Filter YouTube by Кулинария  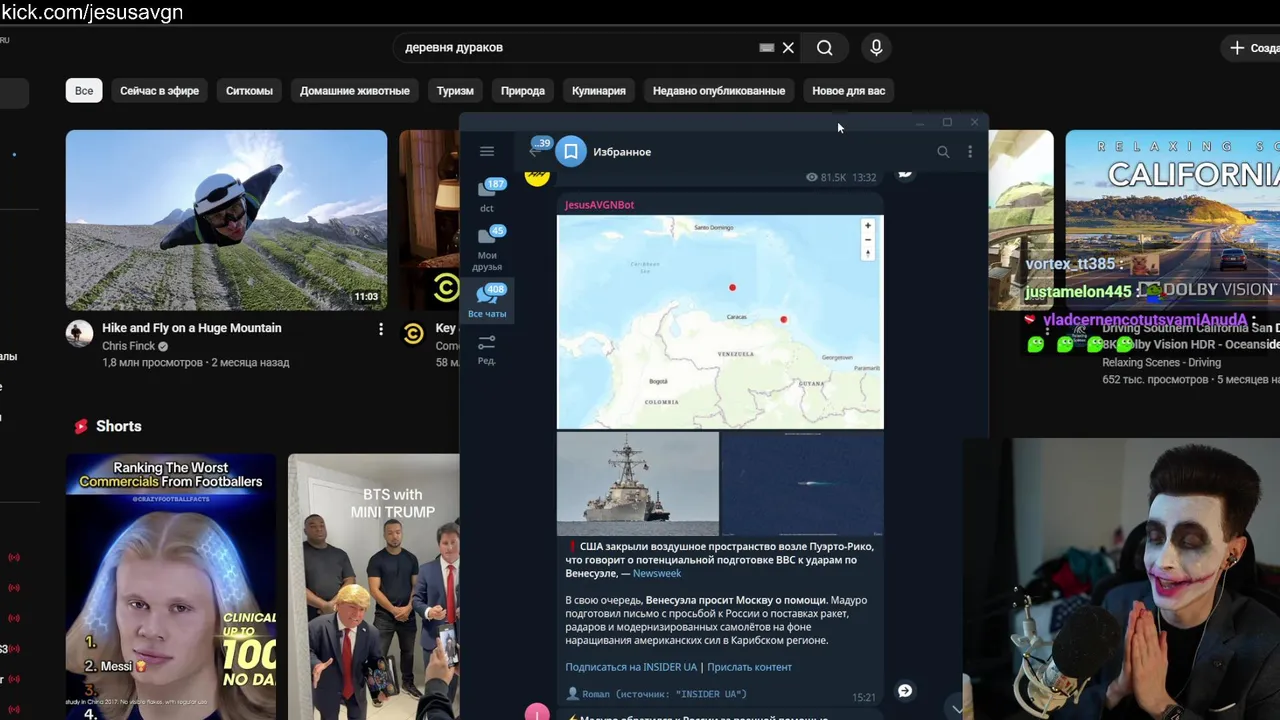(599, 91)
